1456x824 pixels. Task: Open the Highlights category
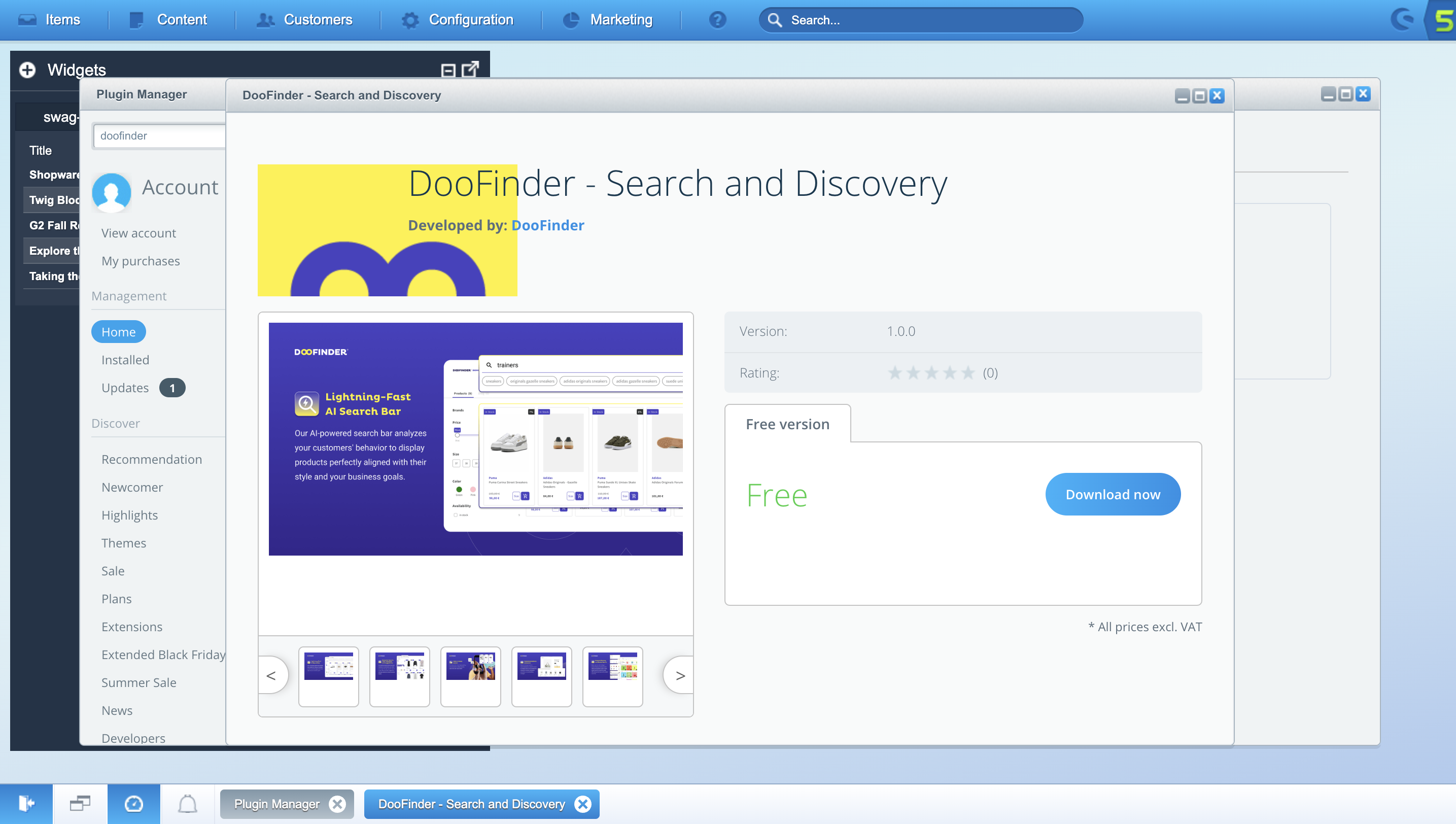click(x=129, y=515)
